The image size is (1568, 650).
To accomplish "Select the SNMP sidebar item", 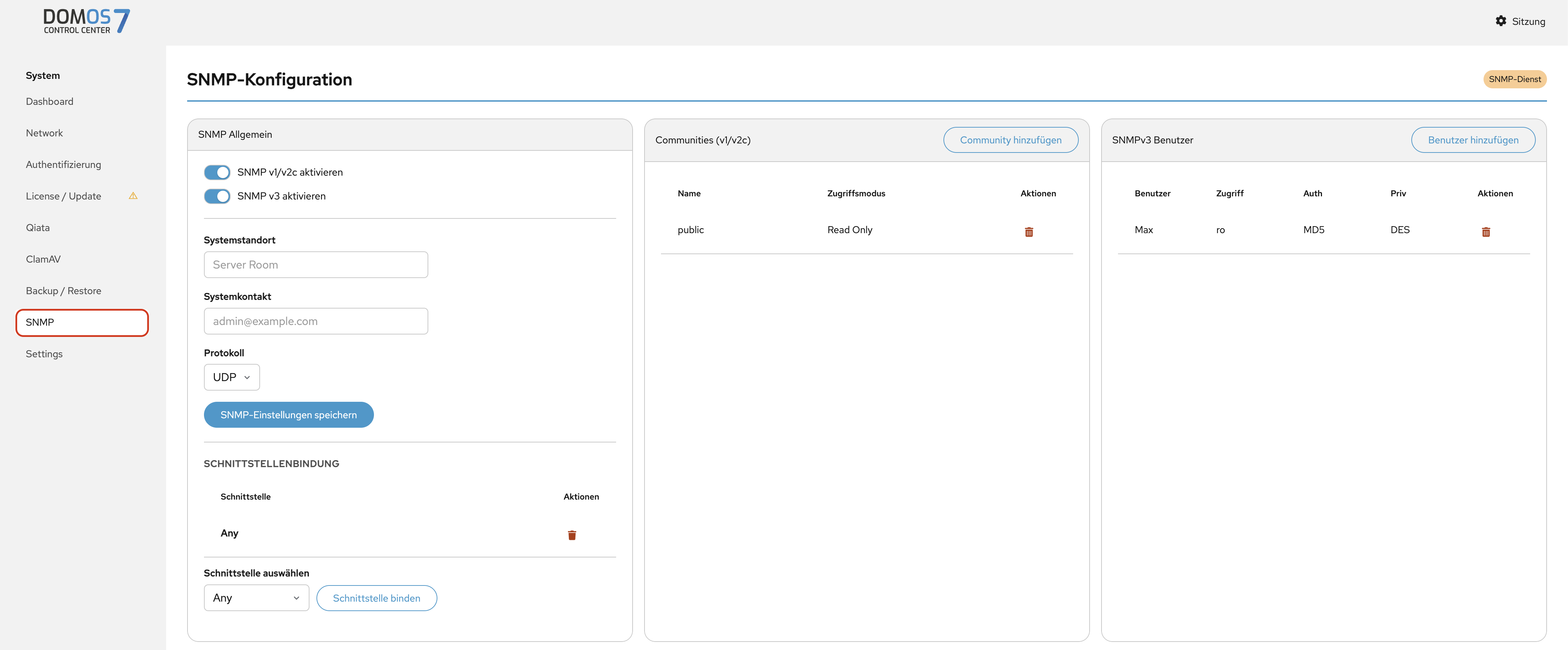I will (x=82, y=322).
